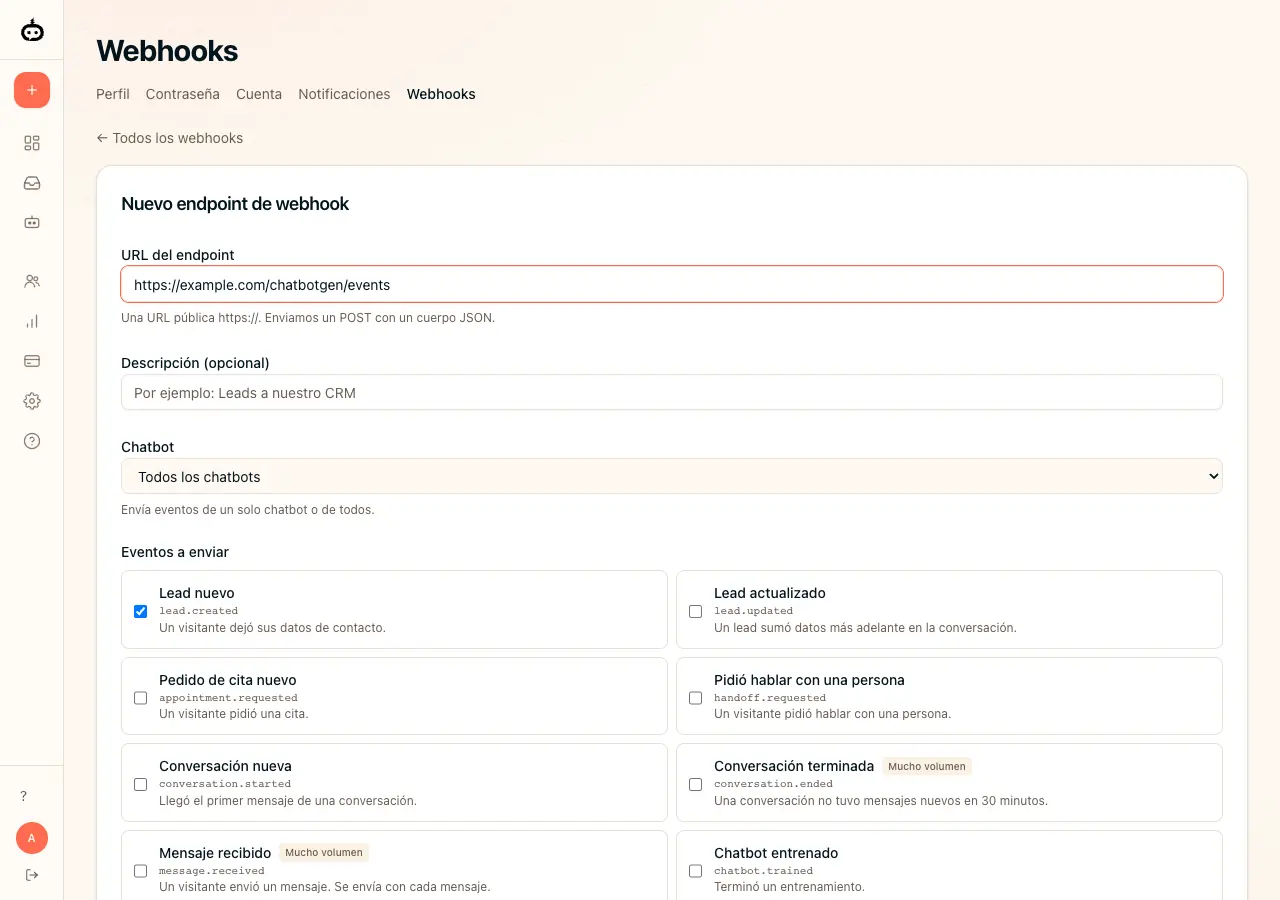This screenshot has height=900, width=1280.
Task: Uncheck the Lead nuevo checkbox
Action: (141, 612)
